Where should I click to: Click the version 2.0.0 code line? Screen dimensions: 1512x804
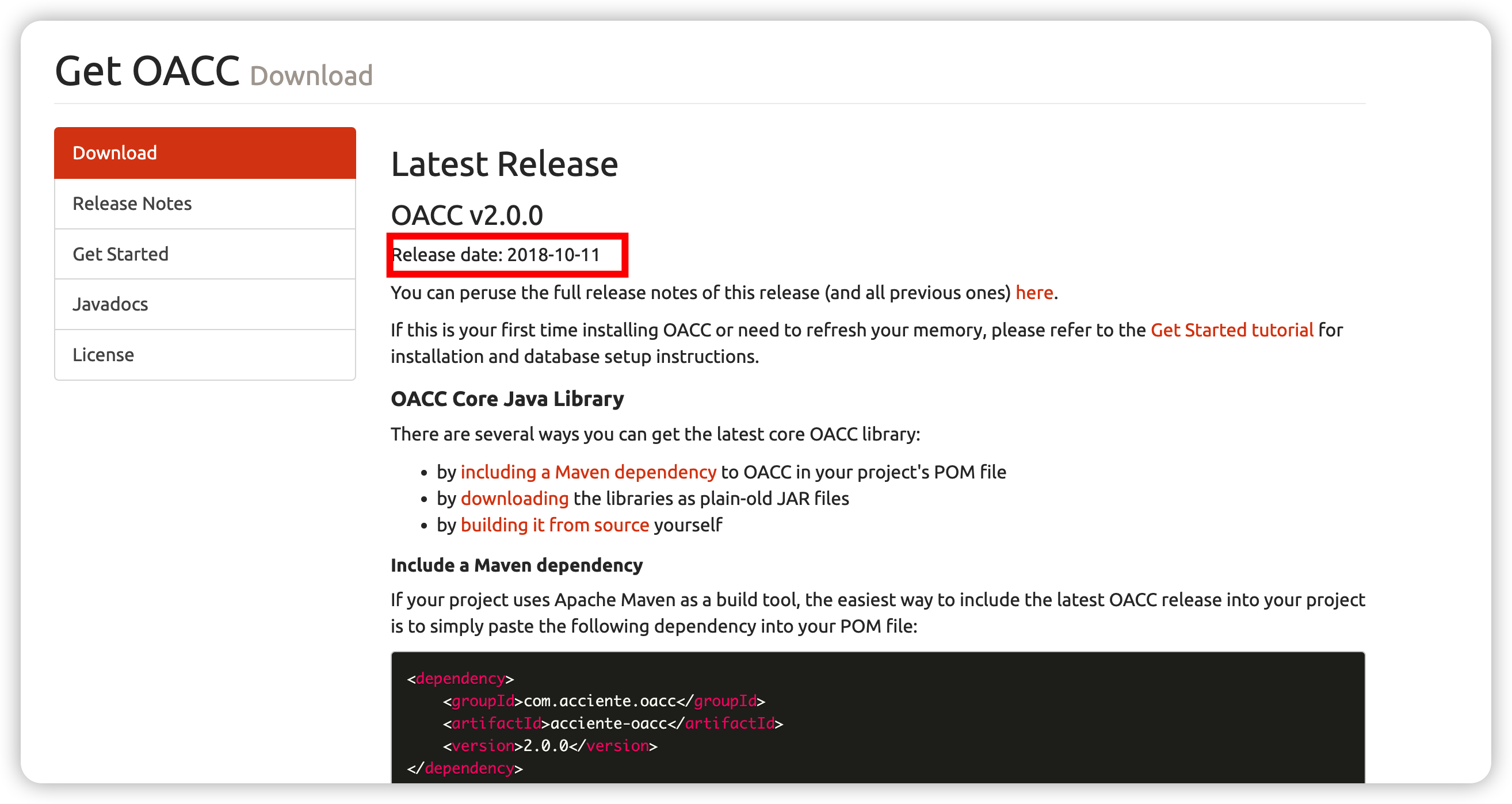click(550, 745)
